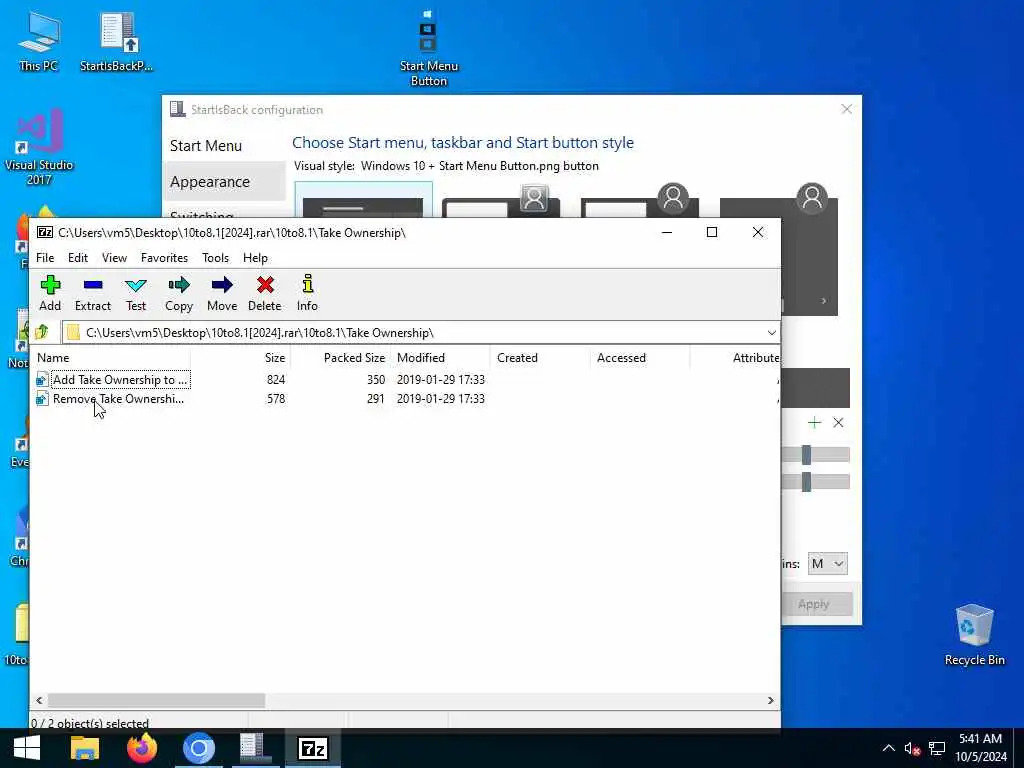The image size is (1024, 768).
Task: Open File Explorer from taskbar
Action: pos(85,748)
